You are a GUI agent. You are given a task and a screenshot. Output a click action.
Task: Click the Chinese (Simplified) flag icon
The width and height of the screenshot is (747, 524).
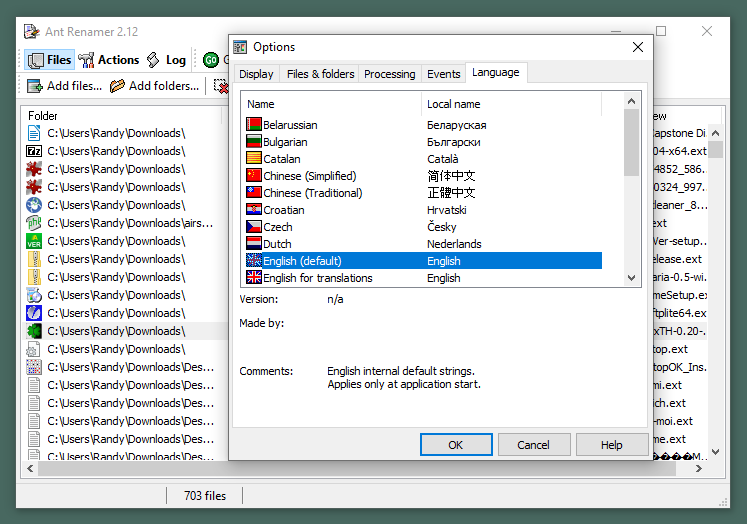[x=253, y=175]
